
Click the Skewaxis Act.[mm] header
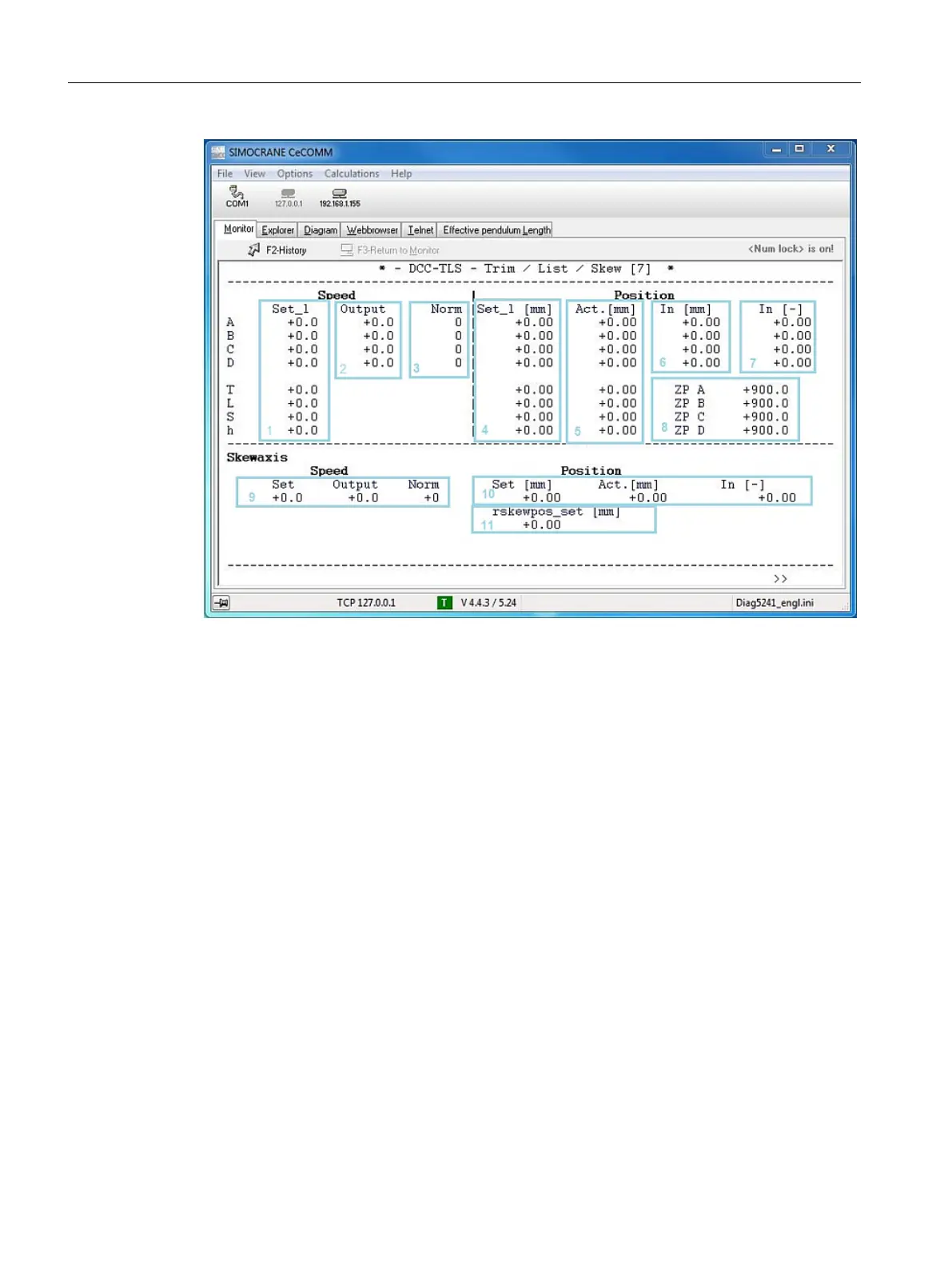coord(628,485)
